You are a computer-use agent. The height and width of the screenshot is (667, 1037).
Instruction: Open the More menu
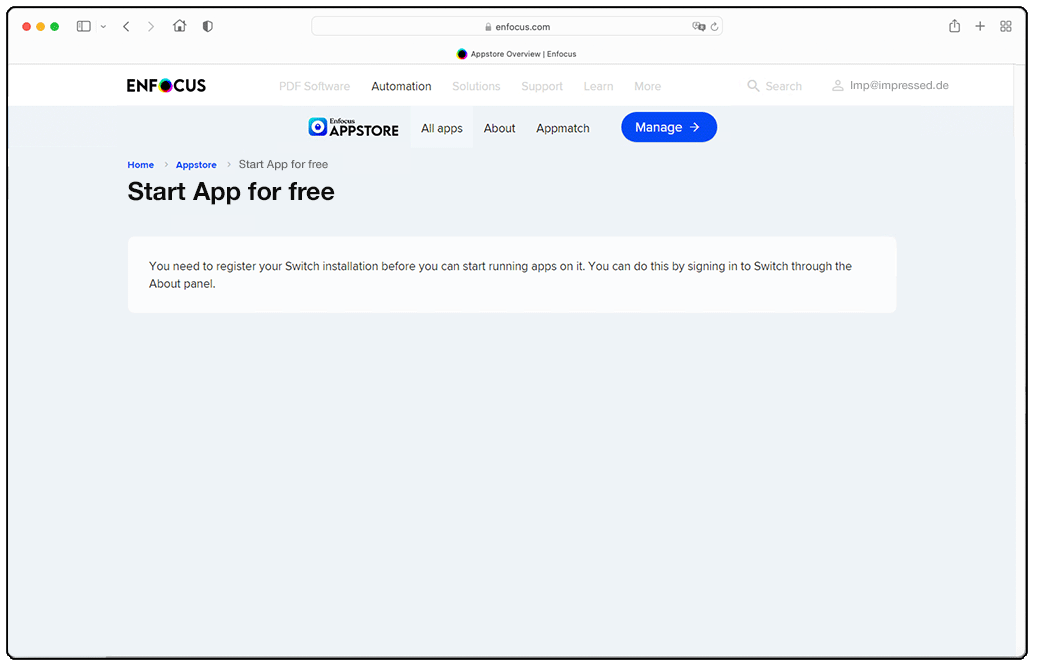click(x=647, y=86)
